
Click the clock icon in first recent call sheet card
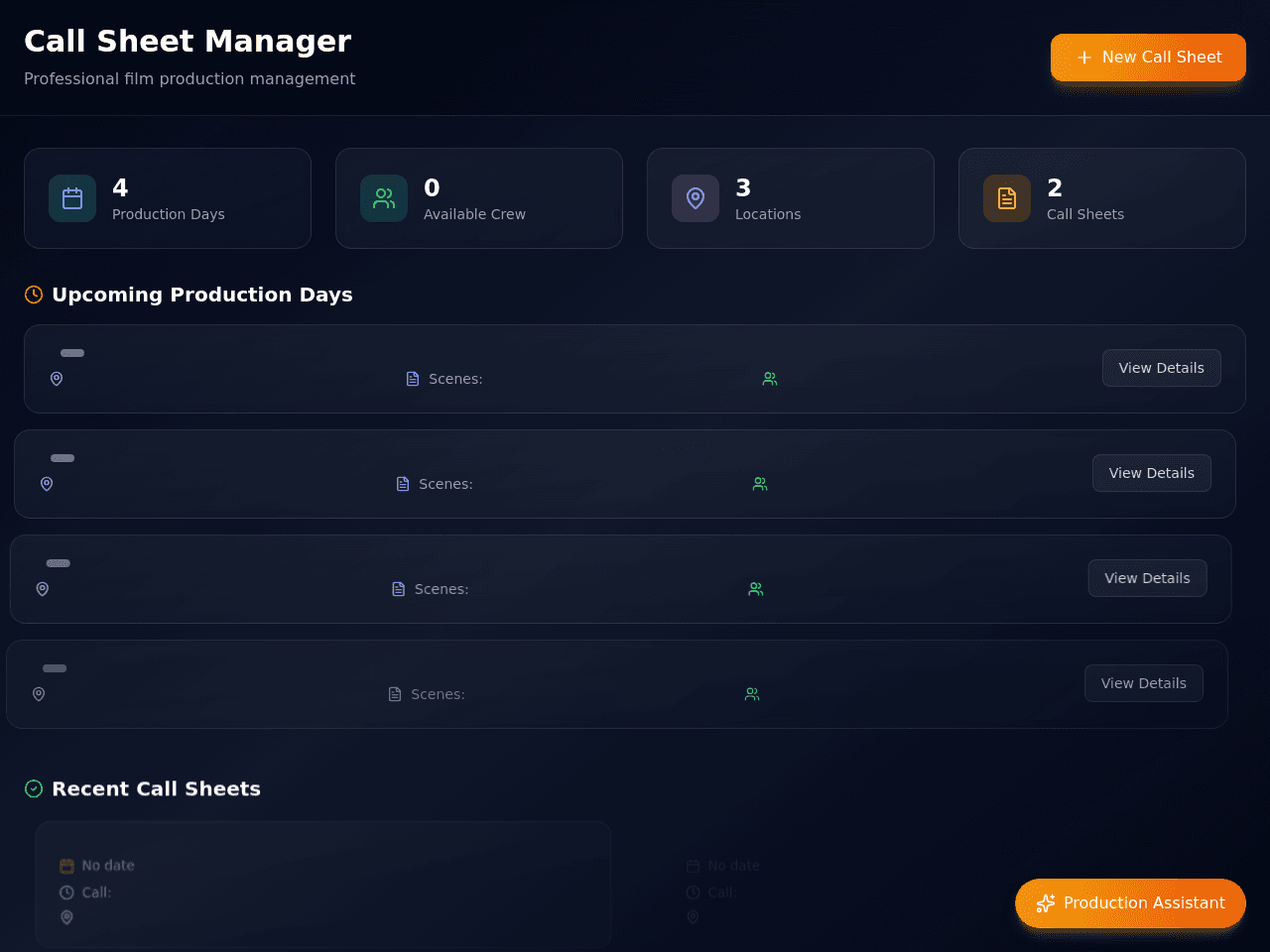(x=66, y=892)
